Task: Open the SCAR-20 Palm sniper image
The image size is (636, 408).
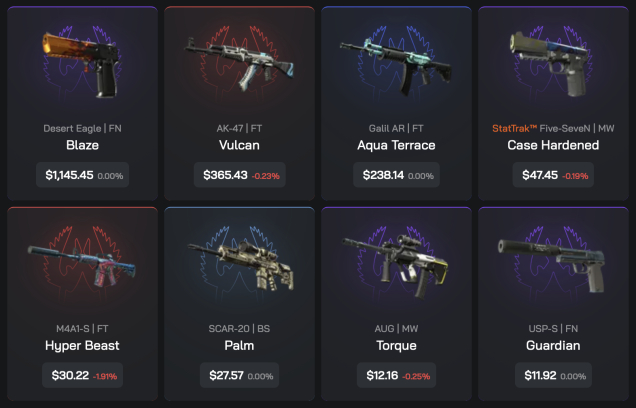Action: point(242,265)
